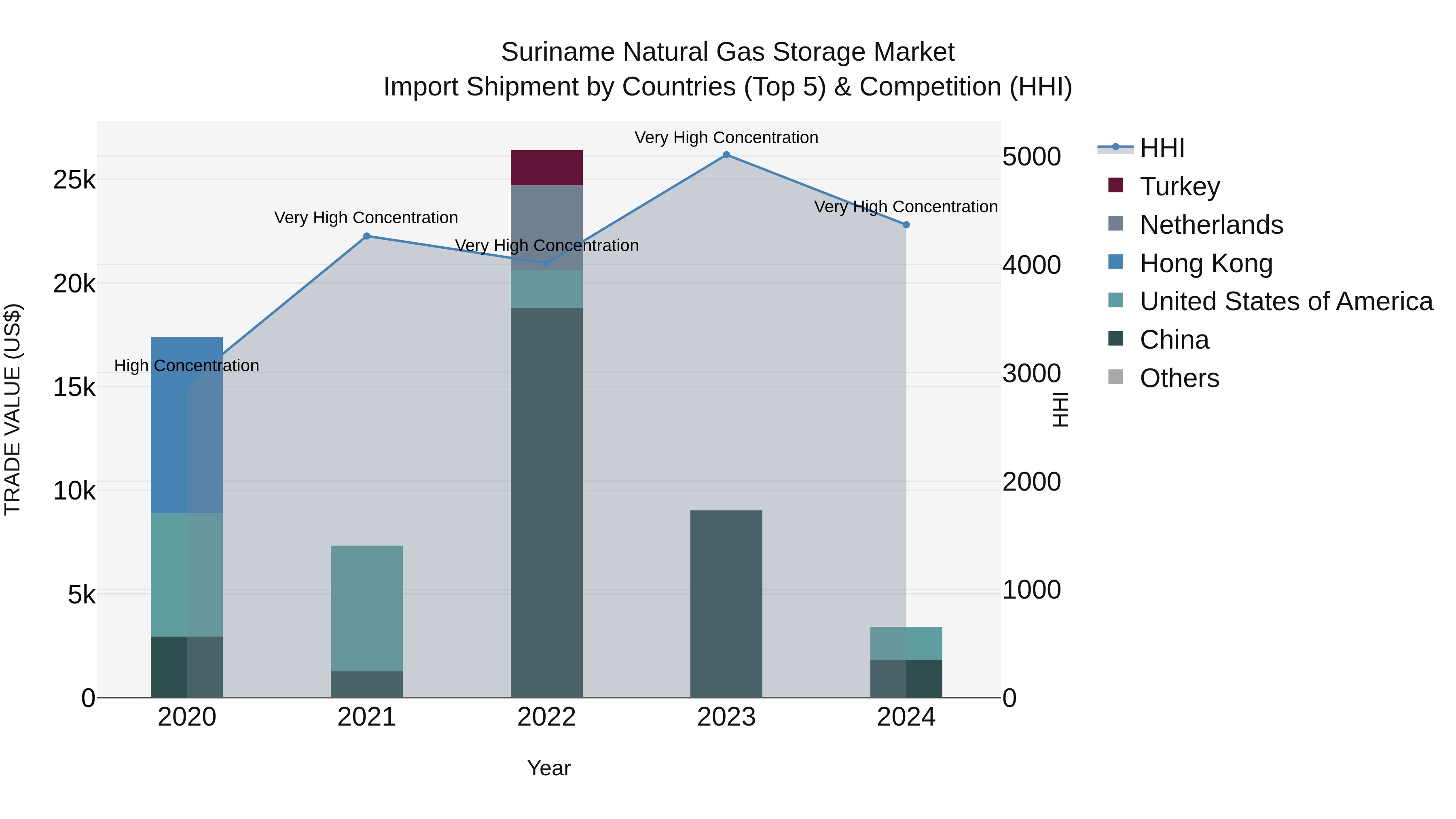Image resolution: width=1456 pixels, height=819 pixels.
Task: Click the 3000 HHI axis tick label
Action: click(x=1031, y=374)
